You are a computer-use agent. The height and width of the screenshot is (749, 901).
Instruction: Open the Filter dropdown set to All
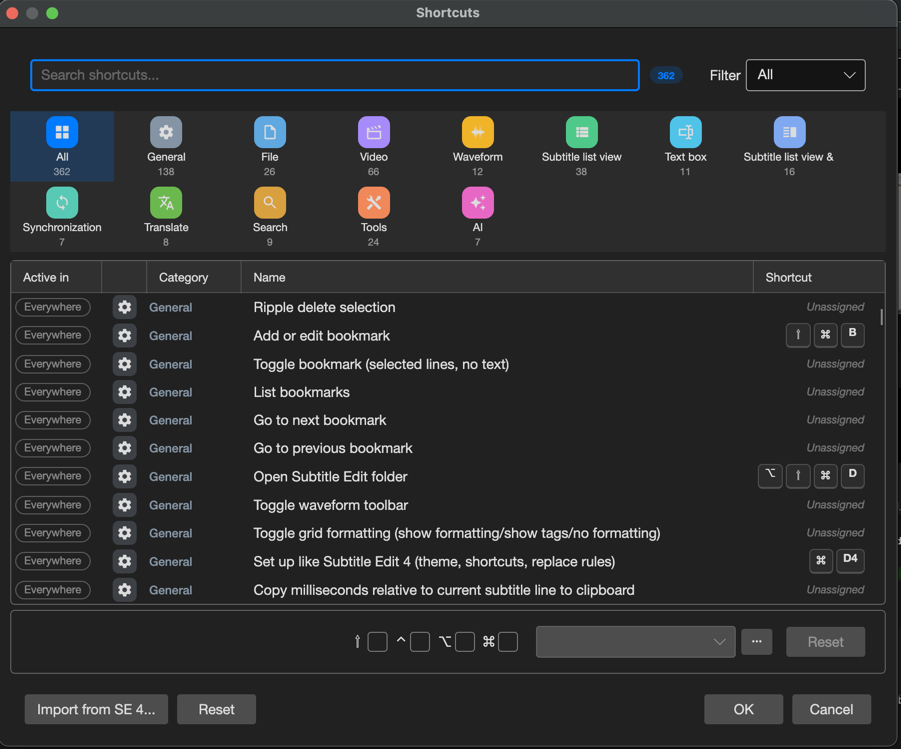point(806,75)
